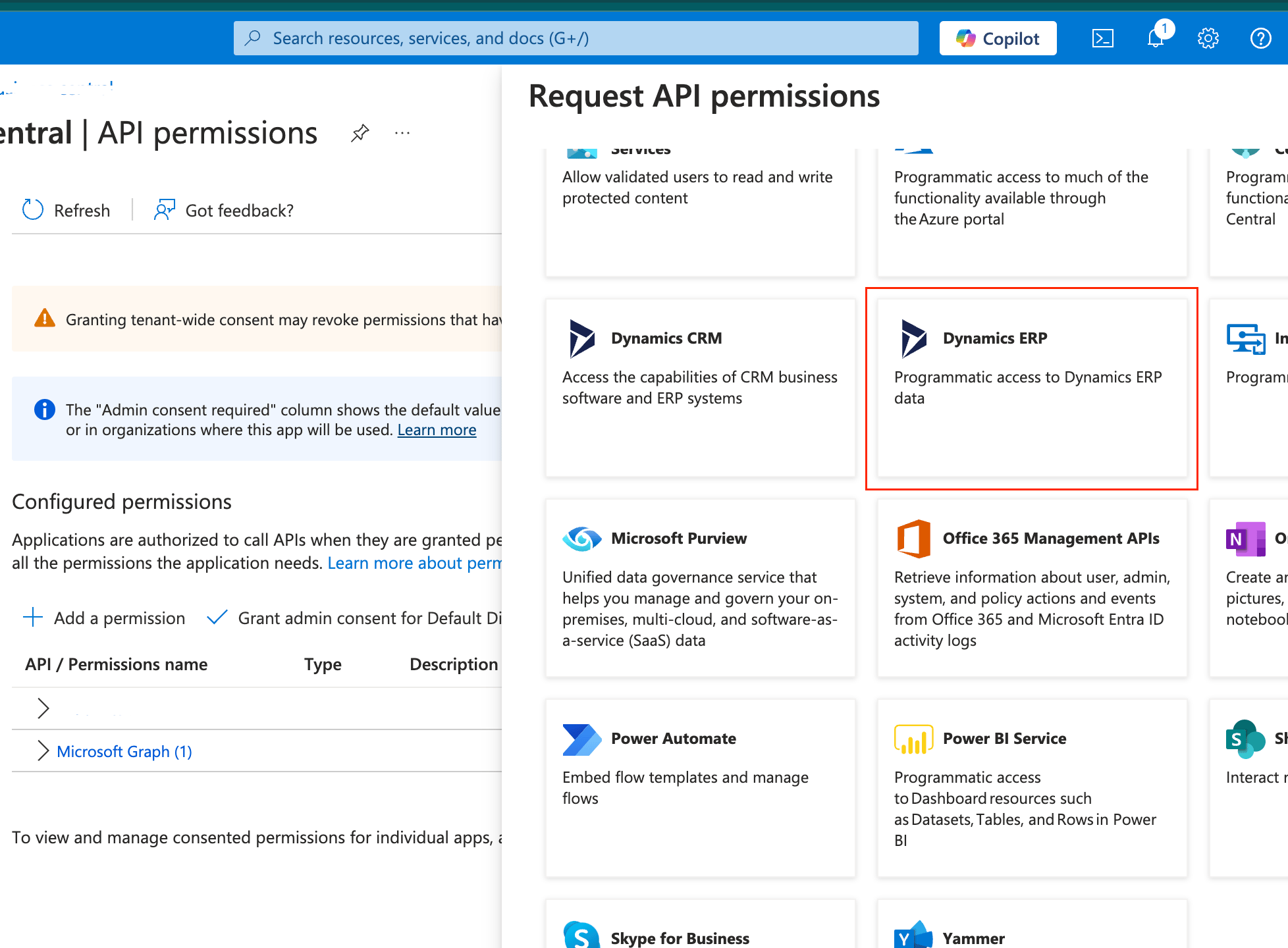Focus the Search resources, services, and docs field

pyautogui.click(x=576, y=38)
